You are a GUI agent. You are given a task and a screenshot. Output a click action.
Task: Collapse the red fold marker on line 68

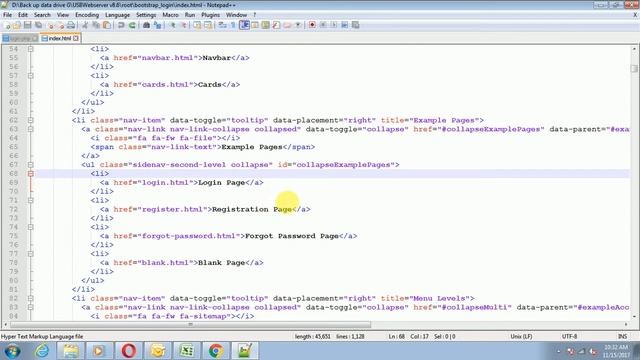pyautogui.click(x=31, y=174)
